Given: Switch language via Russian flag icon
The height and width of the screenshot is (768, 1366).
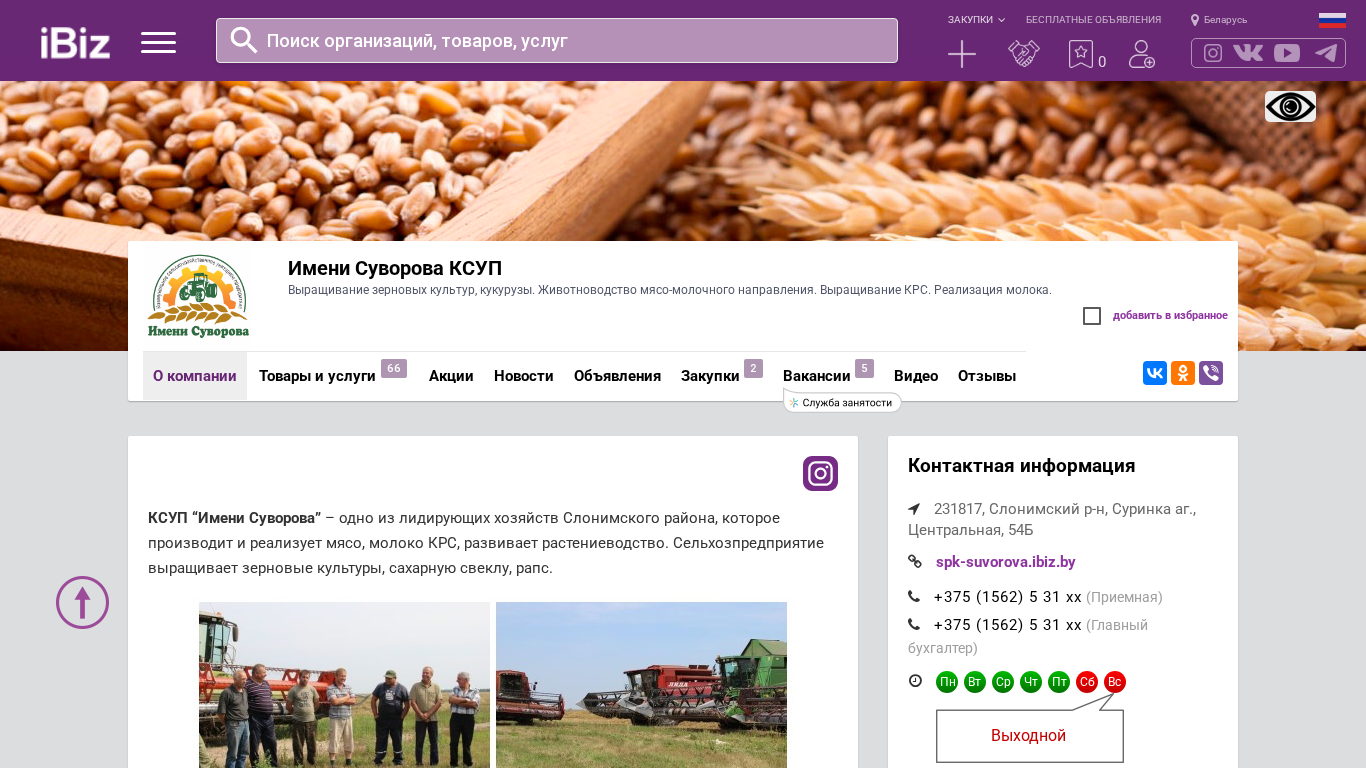Looking at the screenshot, I should [x=1332, y=20].
